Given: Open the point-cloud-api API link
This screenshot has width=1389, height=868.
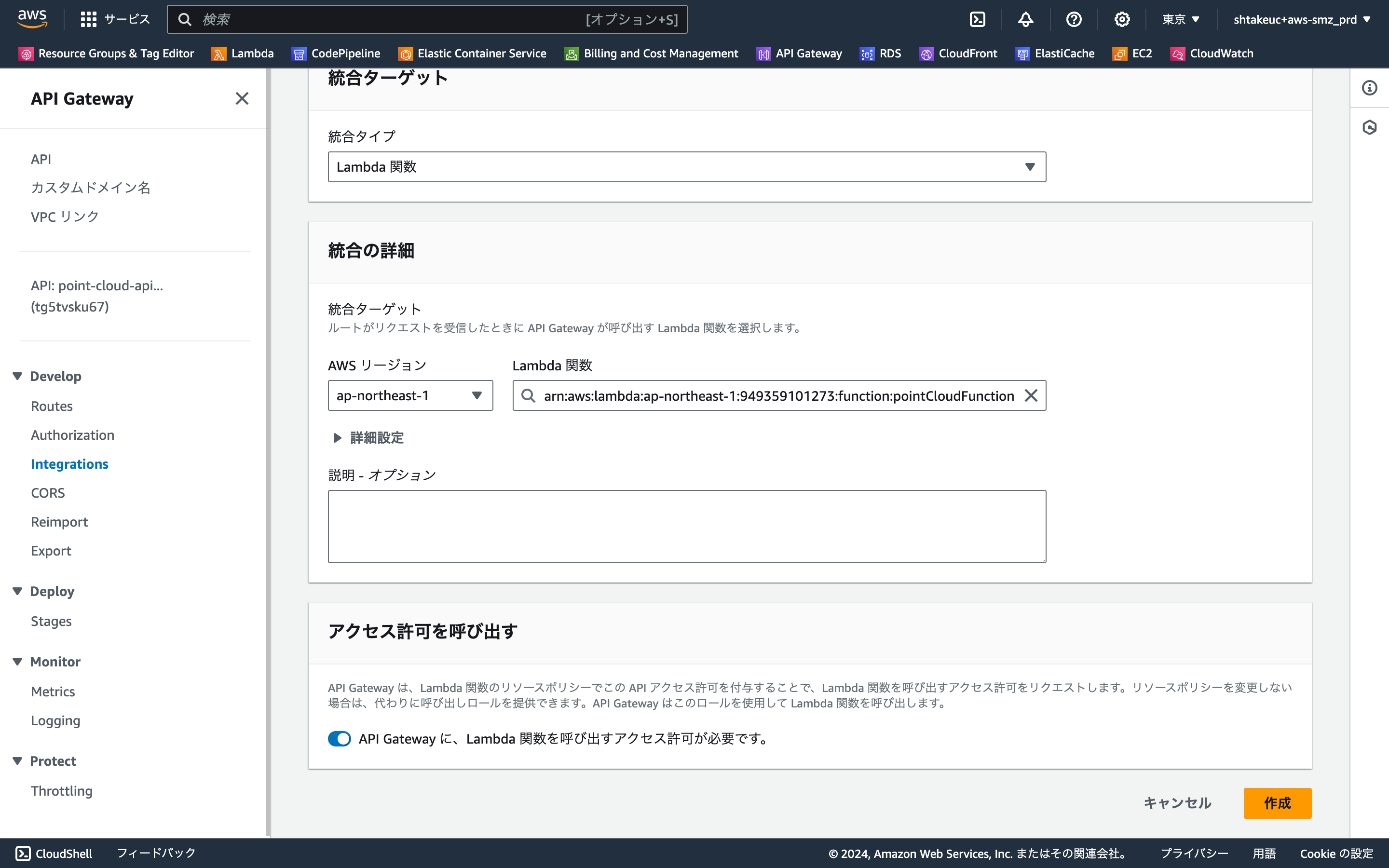Looking at the screenshot, I should (x=97, y=296).
